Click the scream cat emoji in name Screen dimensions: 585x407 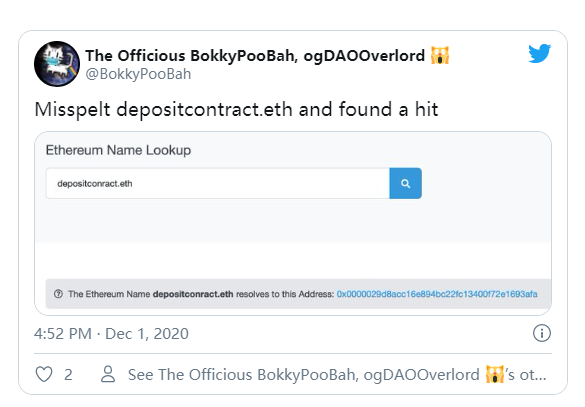[440, 55]
